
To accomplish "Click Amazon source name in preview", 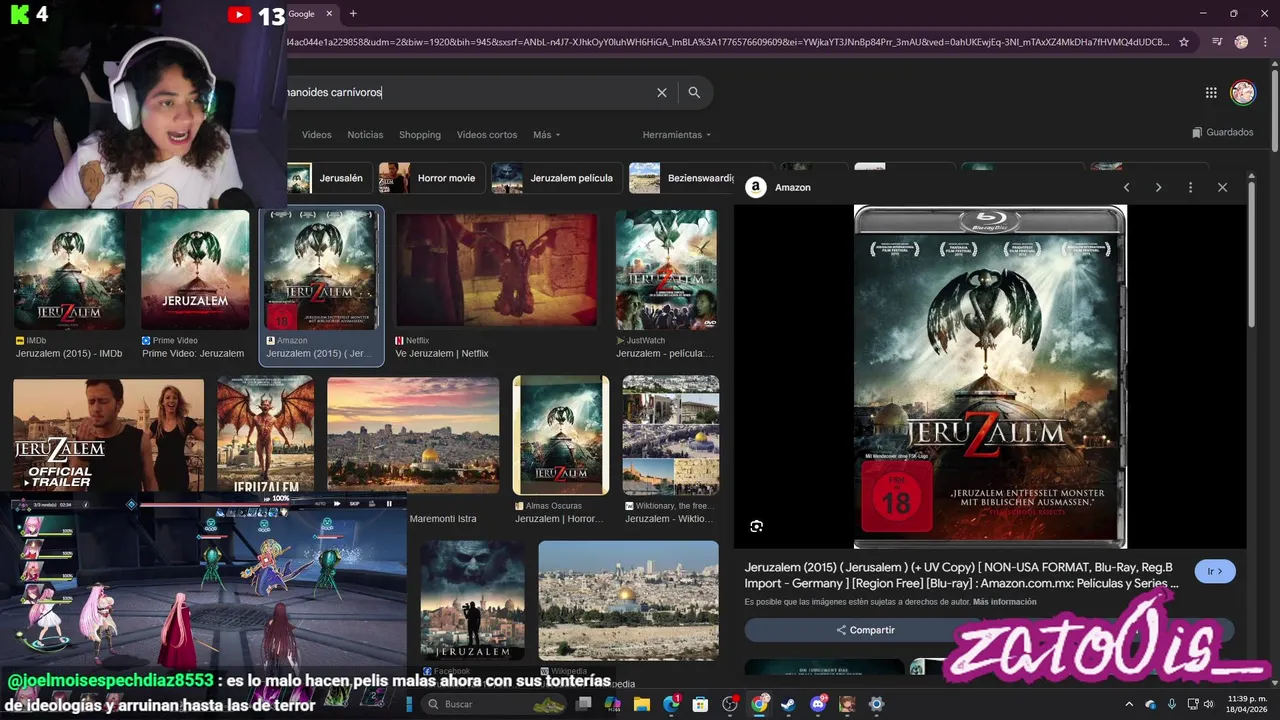I will point(793,187).
